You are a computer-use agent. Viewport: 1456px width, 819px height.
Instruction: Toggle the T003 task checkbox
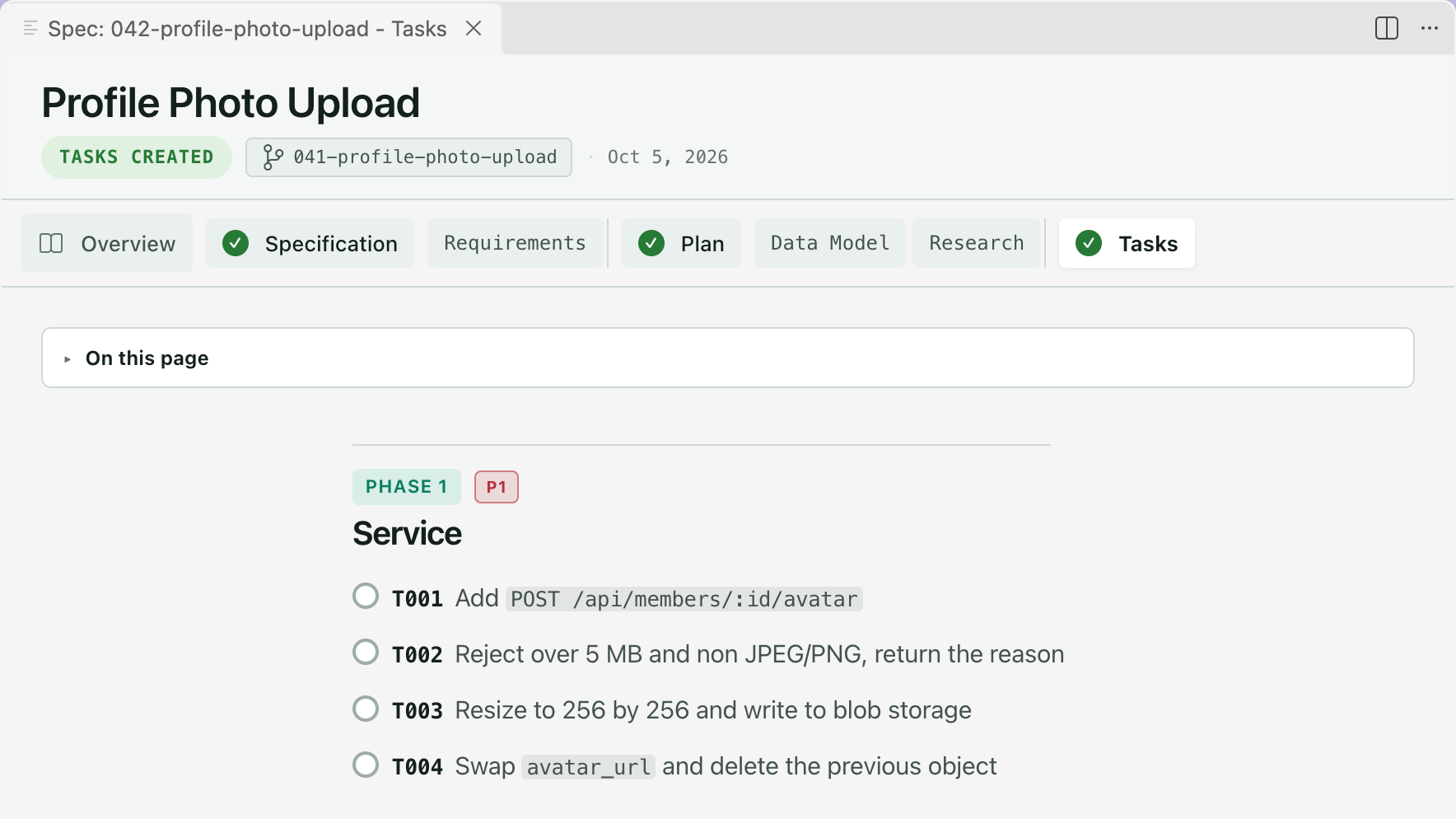click(366, 709)
